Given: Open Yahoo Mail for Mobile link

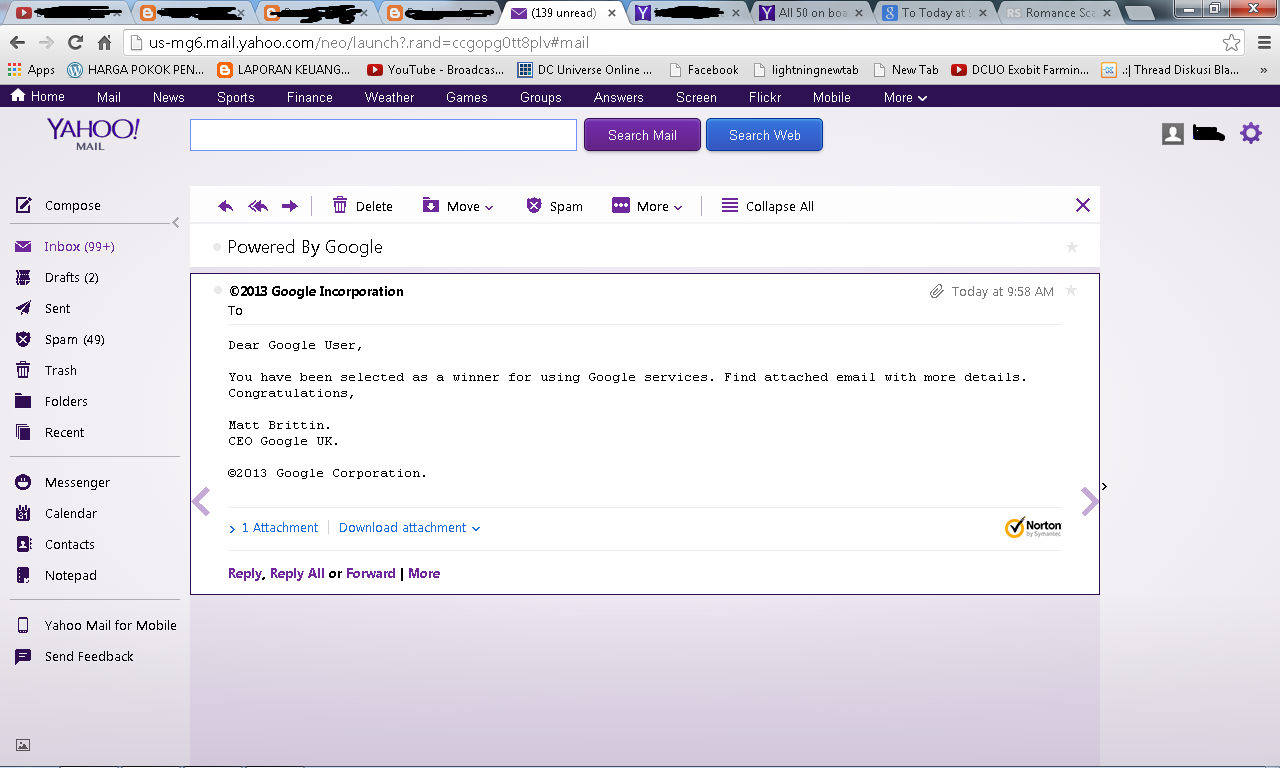Looking at the screenshot, I should 96,625.
